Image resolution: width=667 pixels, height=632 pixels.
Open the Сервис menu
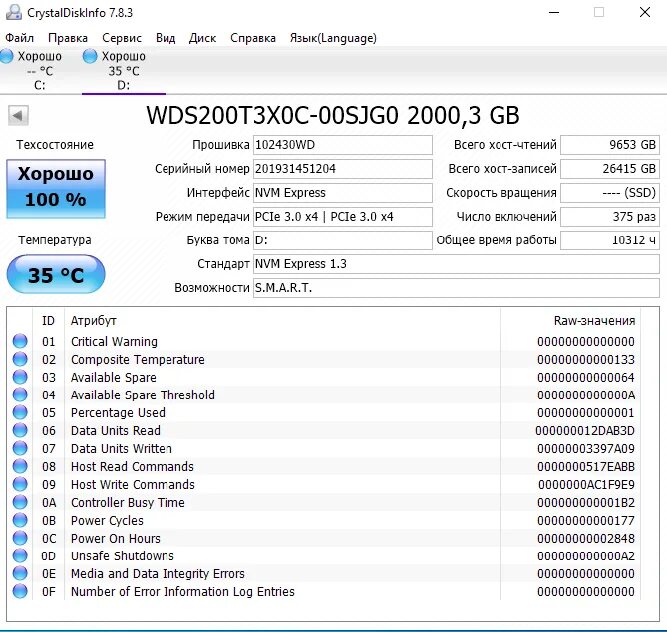[122, 38]
